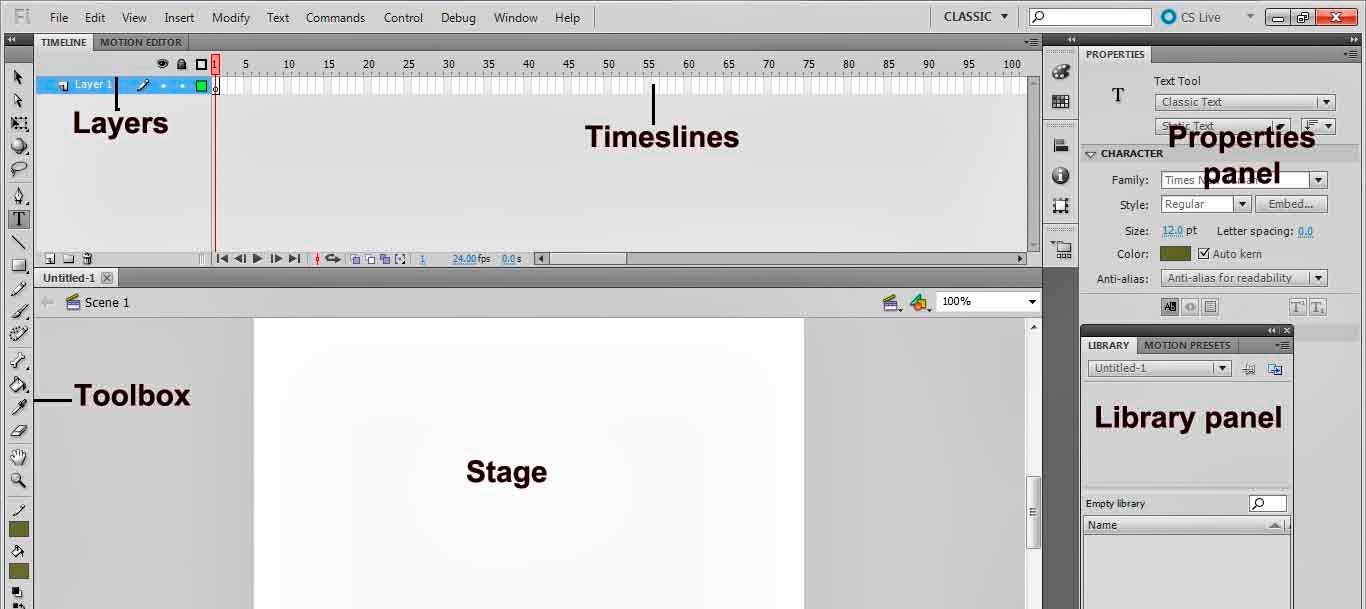
Task: Select the Pencil tool
Action: click(x=18, y=289)
